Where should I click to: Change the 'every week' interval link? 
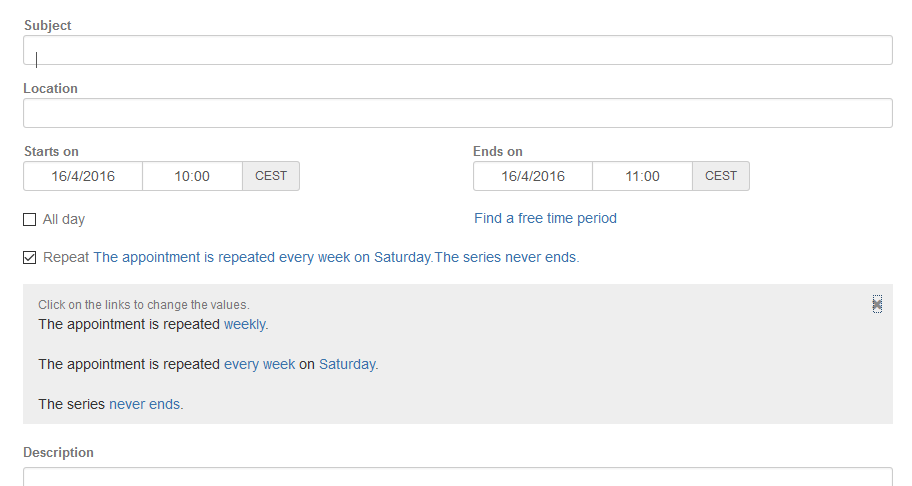click(259, 364)
